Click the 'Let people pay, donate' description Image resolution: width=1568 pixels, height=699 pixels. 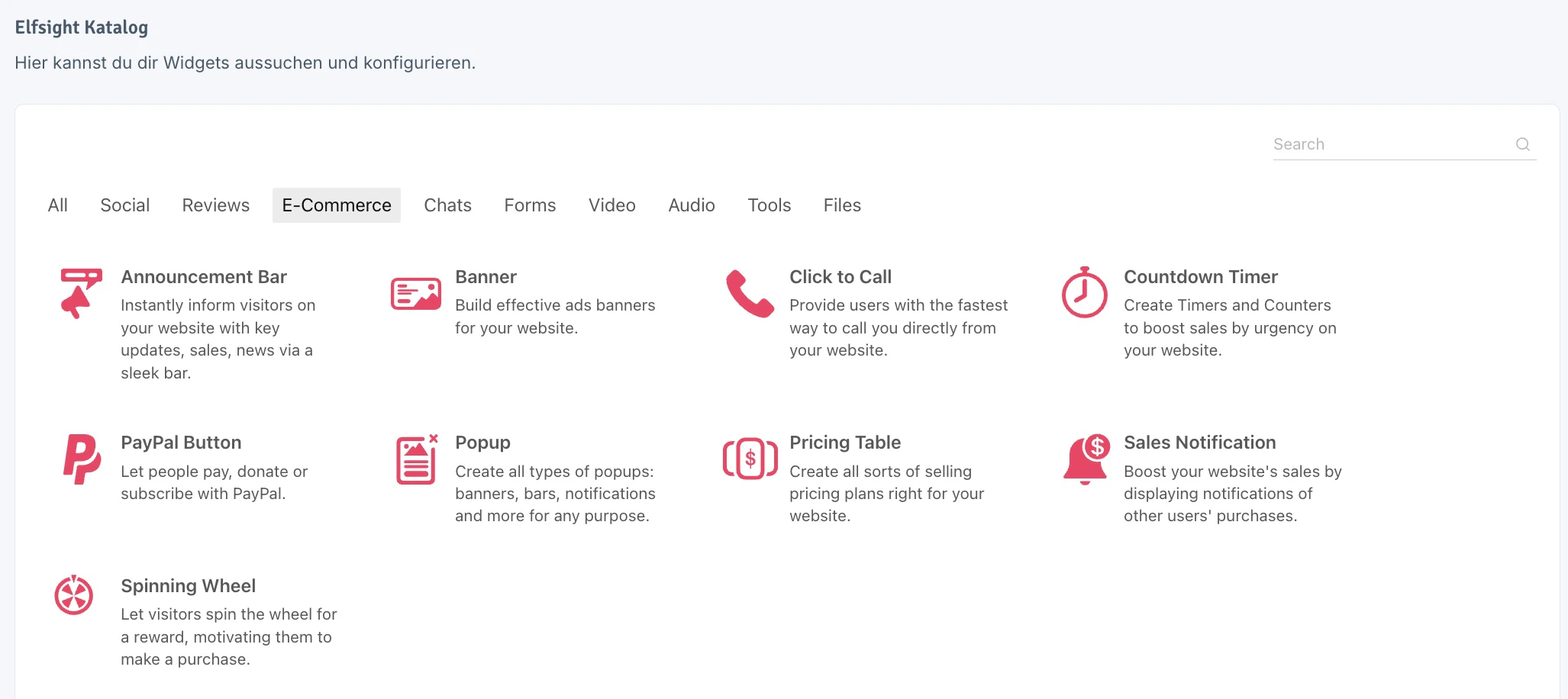click(x=215, y=482)
